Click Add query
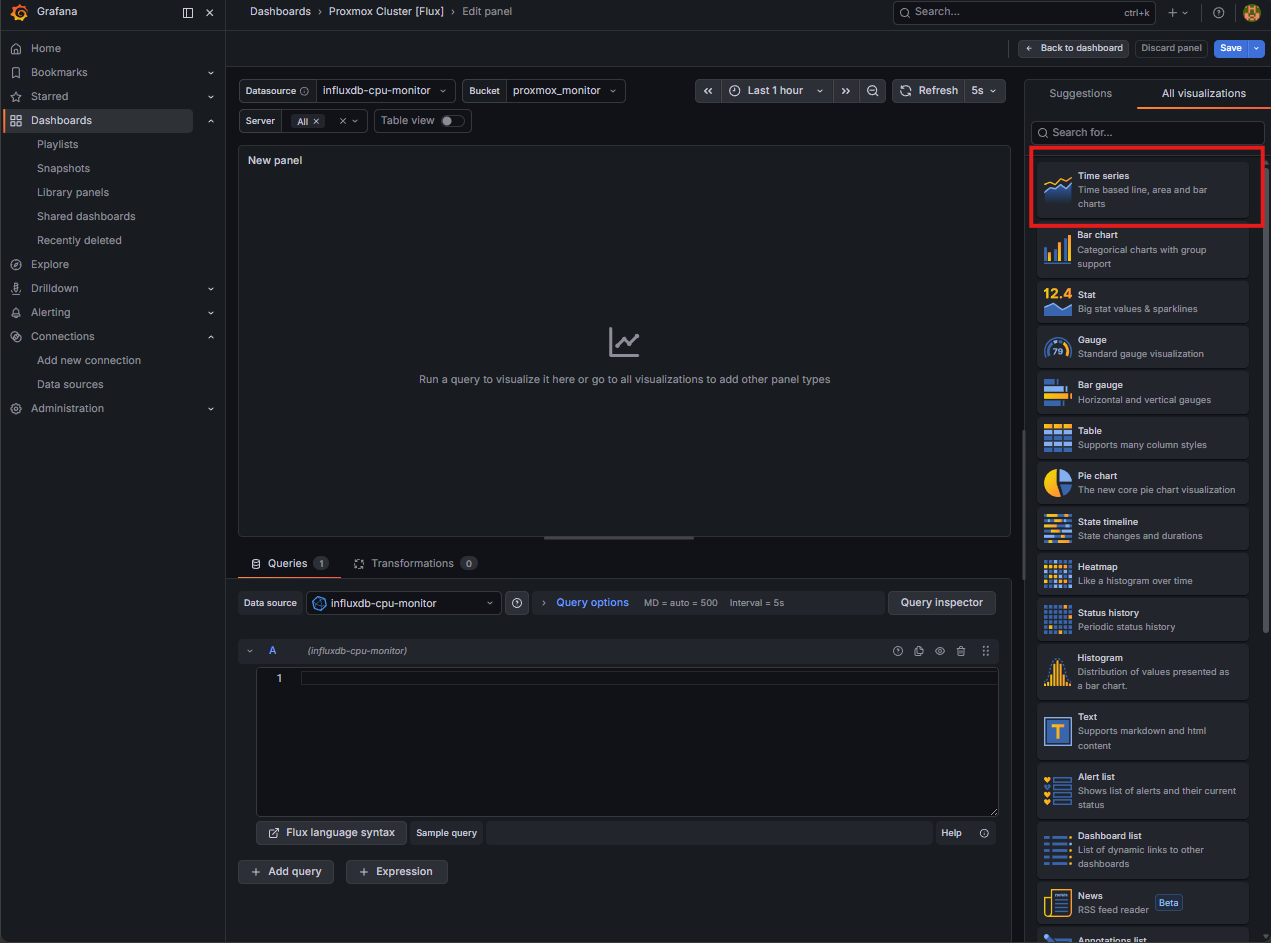The width and height of the screenshot is (1271, 943). [x=285, y=872]
